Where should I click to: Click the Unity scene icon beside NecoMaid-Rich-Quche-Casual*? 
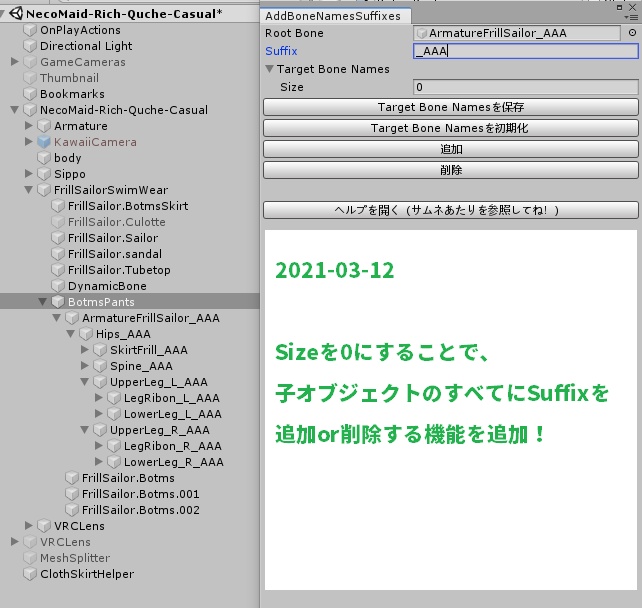pos(16,14)
